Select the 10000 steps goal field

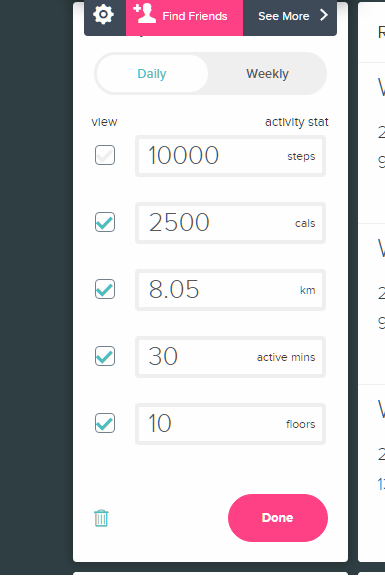230,156
